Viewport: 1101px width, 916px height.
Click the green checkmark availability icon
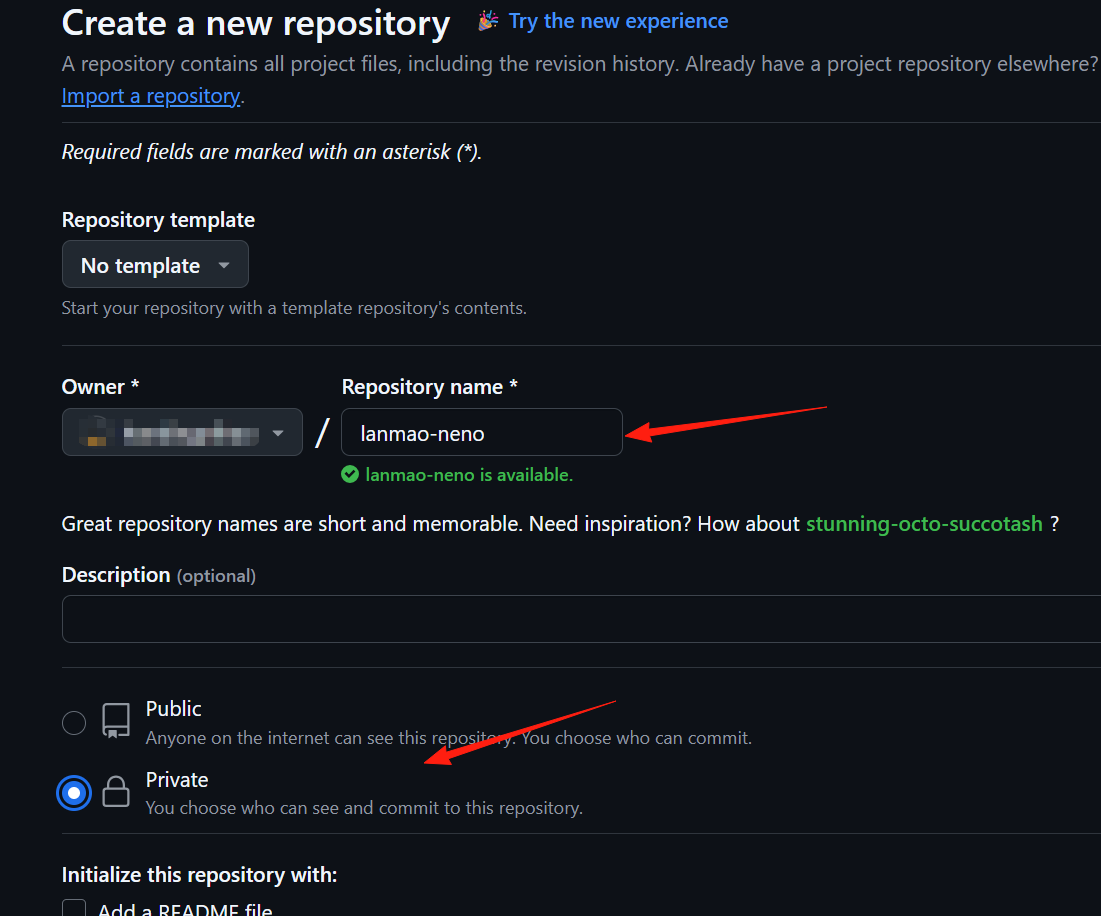pyautogui.click(x=350, y=474)
